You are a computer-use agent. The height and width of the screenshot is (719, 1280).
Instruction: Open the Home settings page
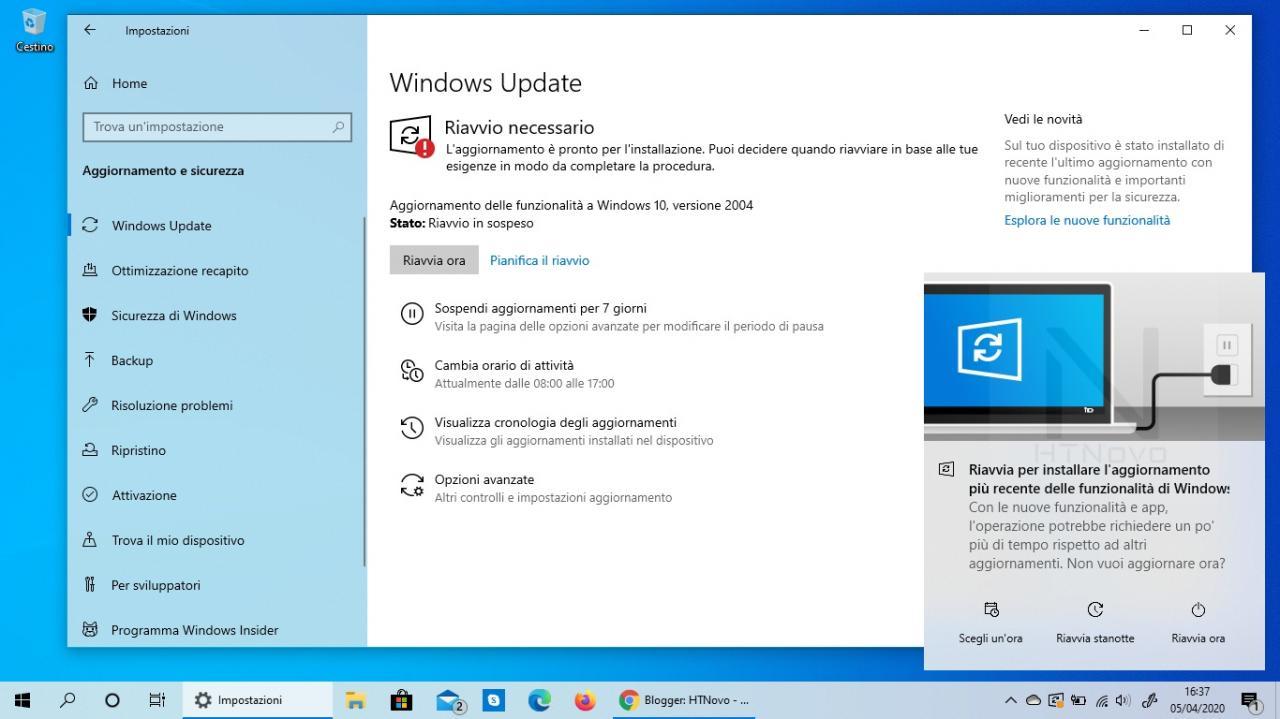[x=128, y=84]
